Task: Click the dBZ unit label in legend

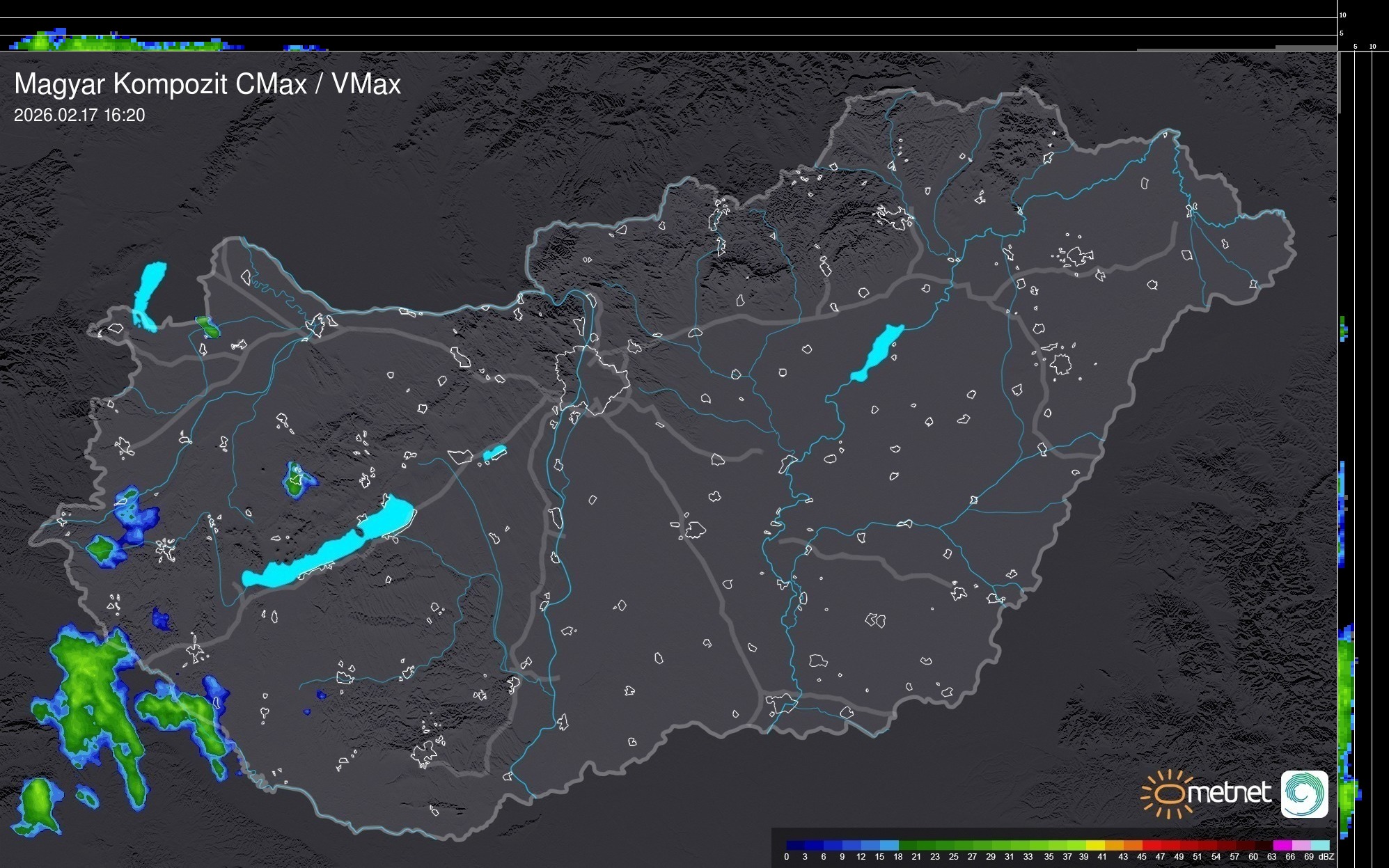Action: point(1327,857)
